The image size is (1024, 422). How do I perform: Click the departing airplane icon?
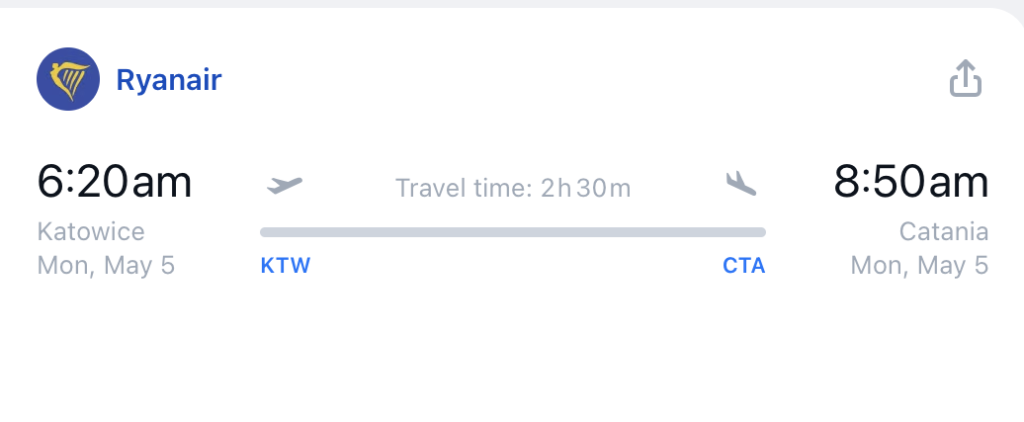tap(285, 186)
